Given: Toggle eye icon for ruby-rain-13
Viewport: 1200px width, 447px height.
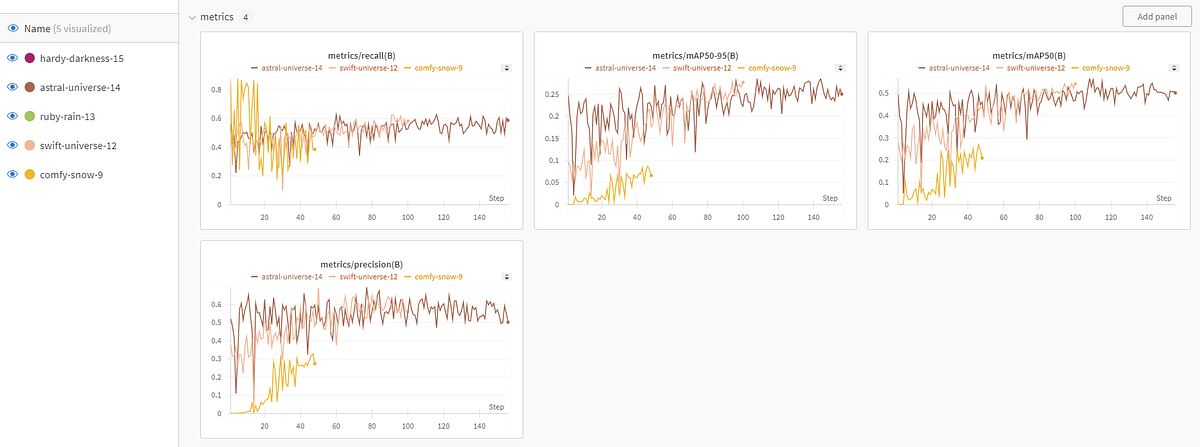Looking at the screenshot, I should click(x=14, y=116).
